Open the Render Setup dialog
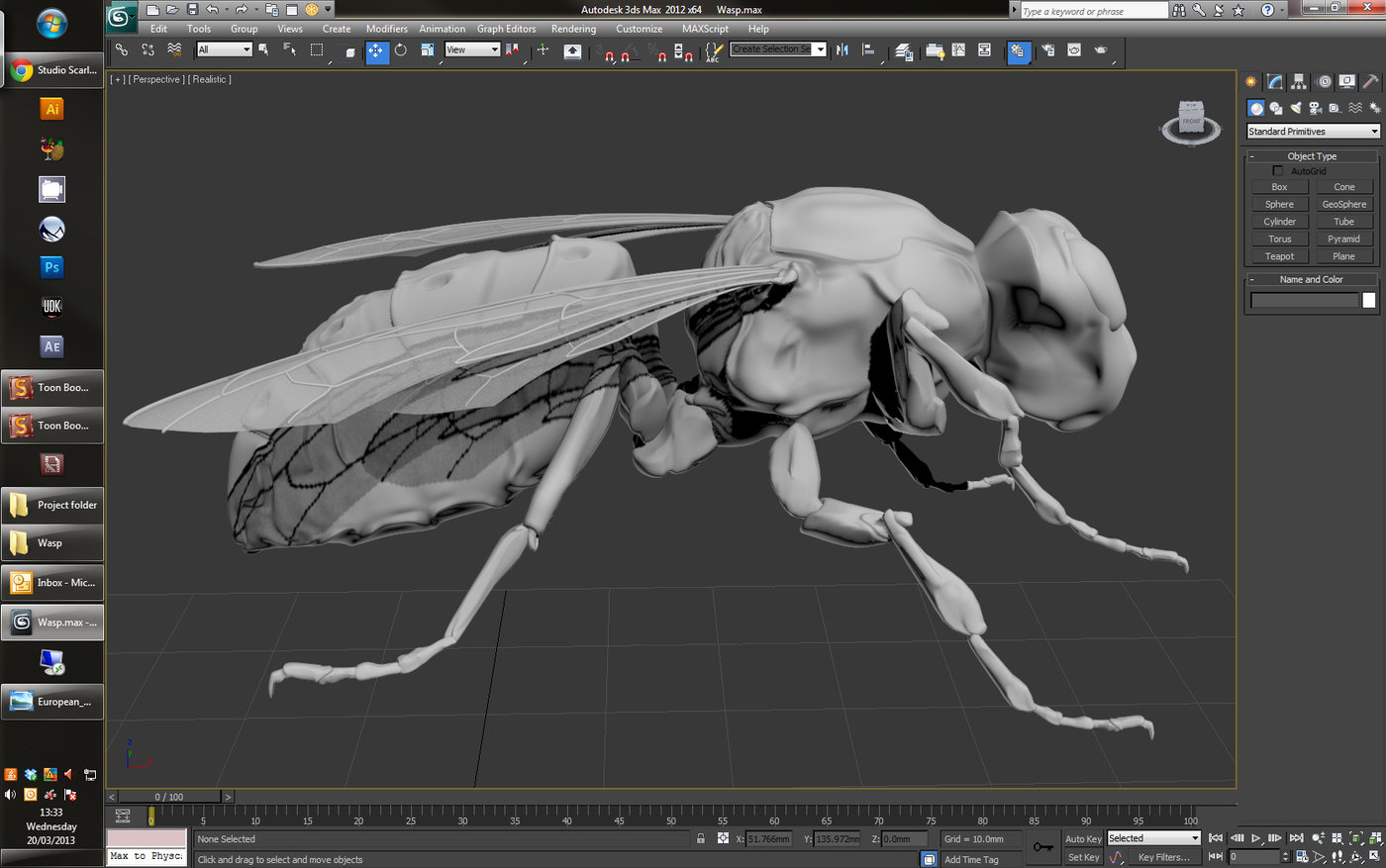The height and width of the screenshot is (868, 1386). [x=1048, y=50]
